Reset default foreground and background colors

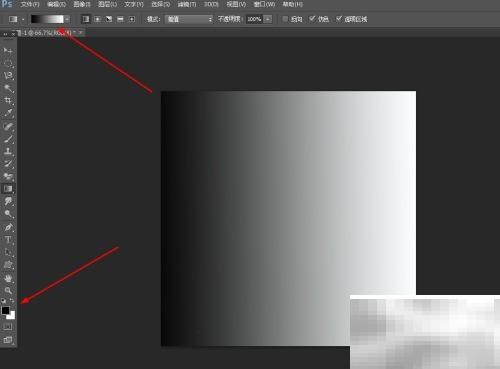pyautogui.click(x=4, y=301)
